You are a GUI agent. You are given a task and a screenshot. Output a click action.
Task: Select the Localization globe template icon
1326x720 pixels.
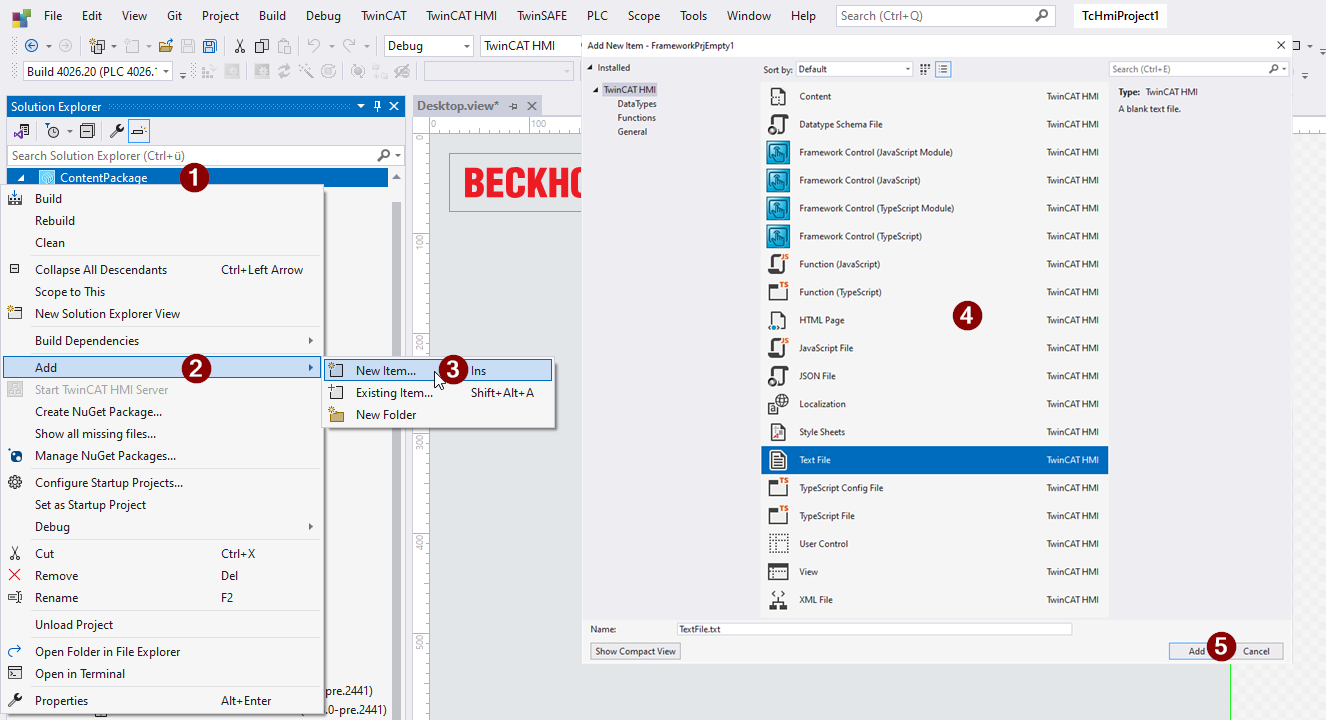778,404
